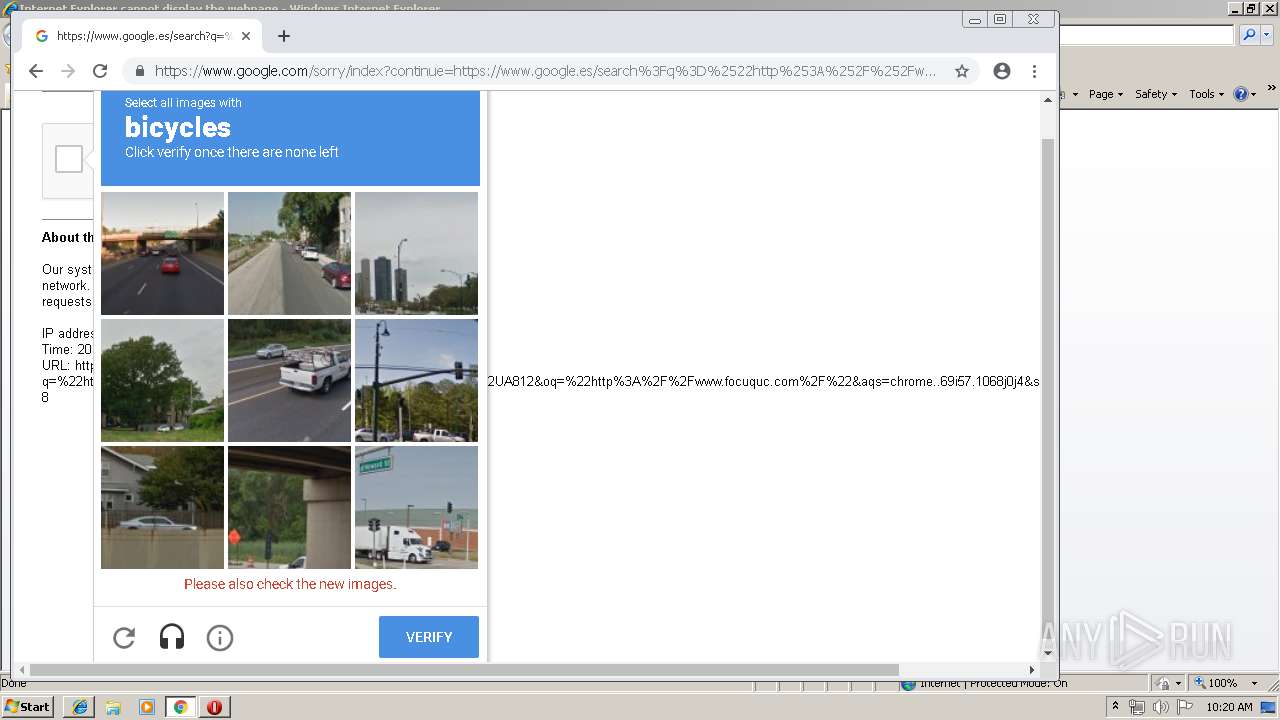
Task: Open the Start menu
Action: coord(28,707)
